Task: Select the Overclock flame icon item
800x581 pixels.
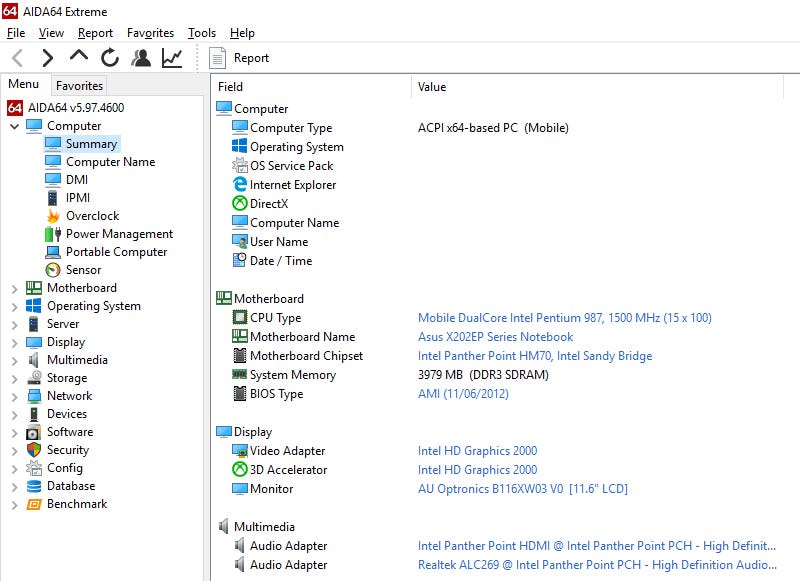Action: pyautogui.click(x=92, y=216)
